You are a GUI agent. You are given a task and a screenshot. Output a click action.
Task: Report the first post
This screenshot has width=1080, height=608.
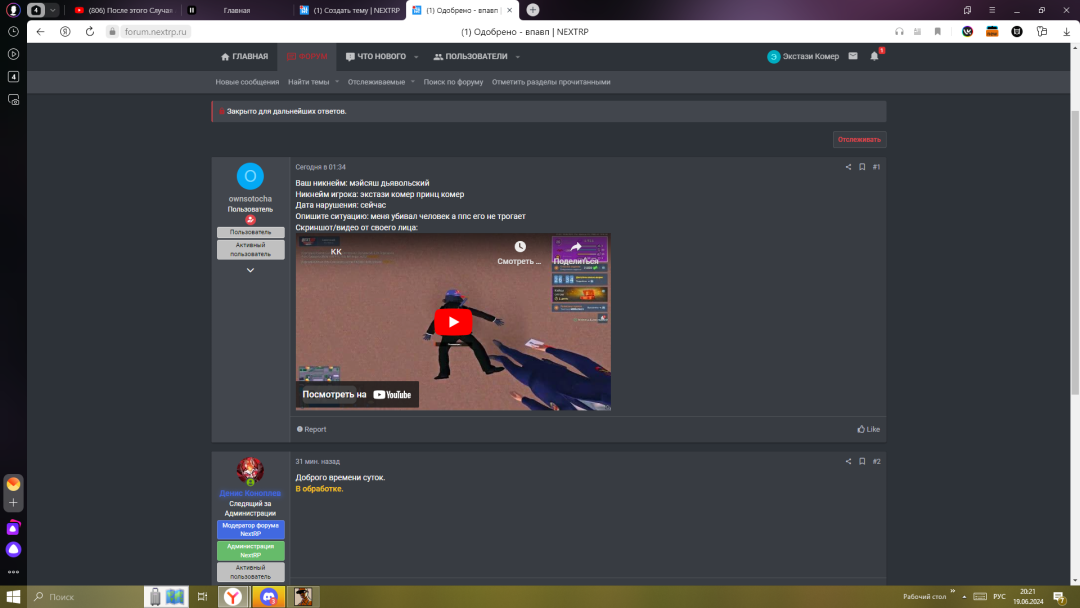click(x=311, y=429)
